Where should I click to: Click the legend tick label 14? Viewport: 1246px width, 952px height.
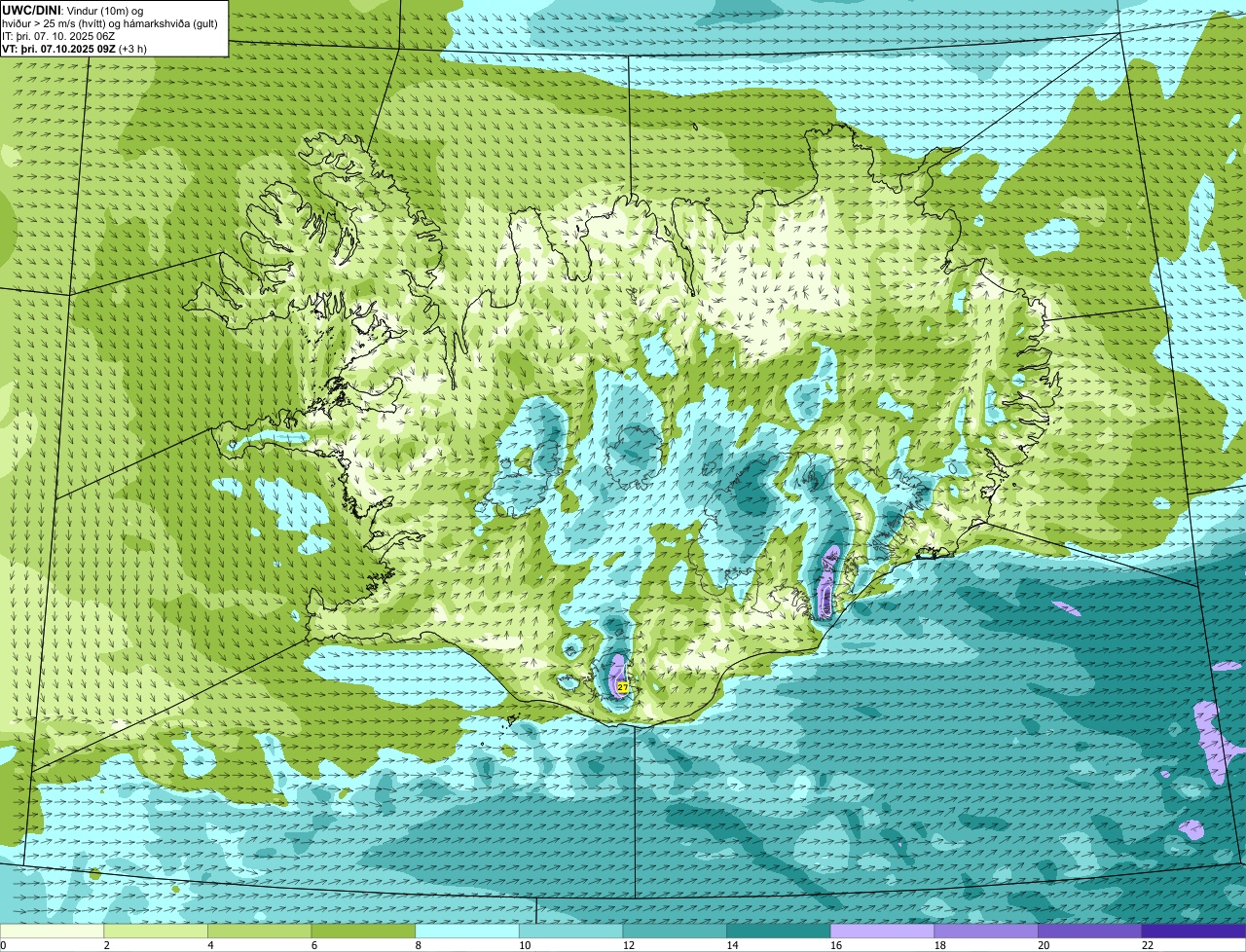point(732,945)
